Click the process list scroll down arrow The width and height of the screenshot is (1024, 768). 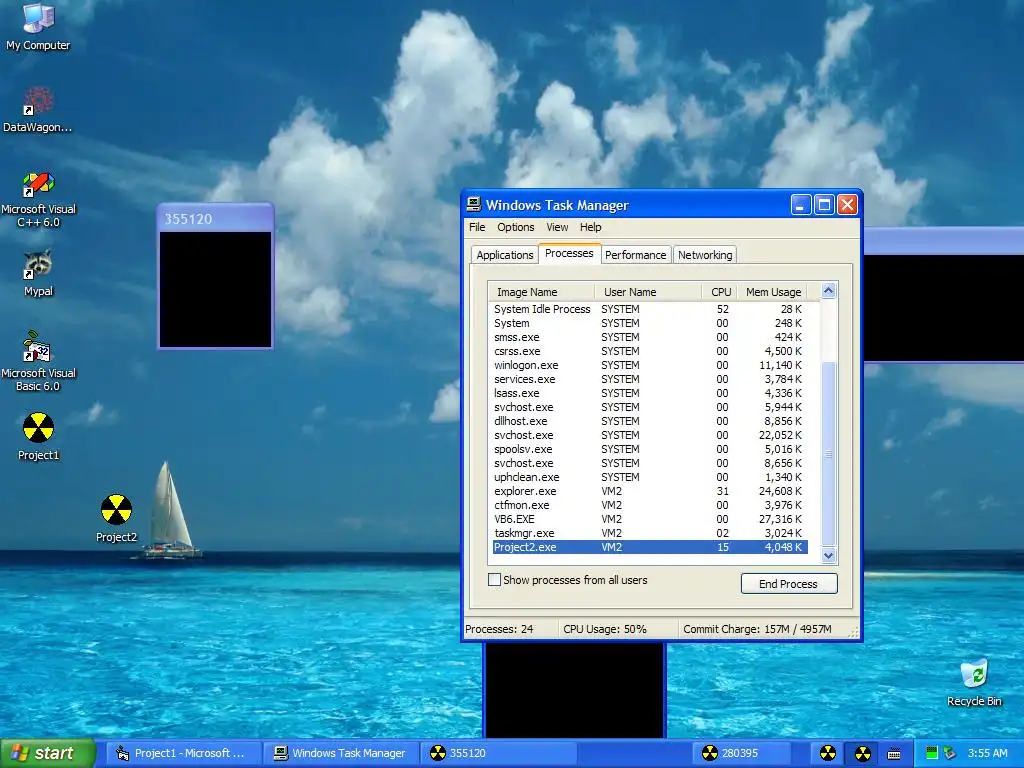coord(828,556)
